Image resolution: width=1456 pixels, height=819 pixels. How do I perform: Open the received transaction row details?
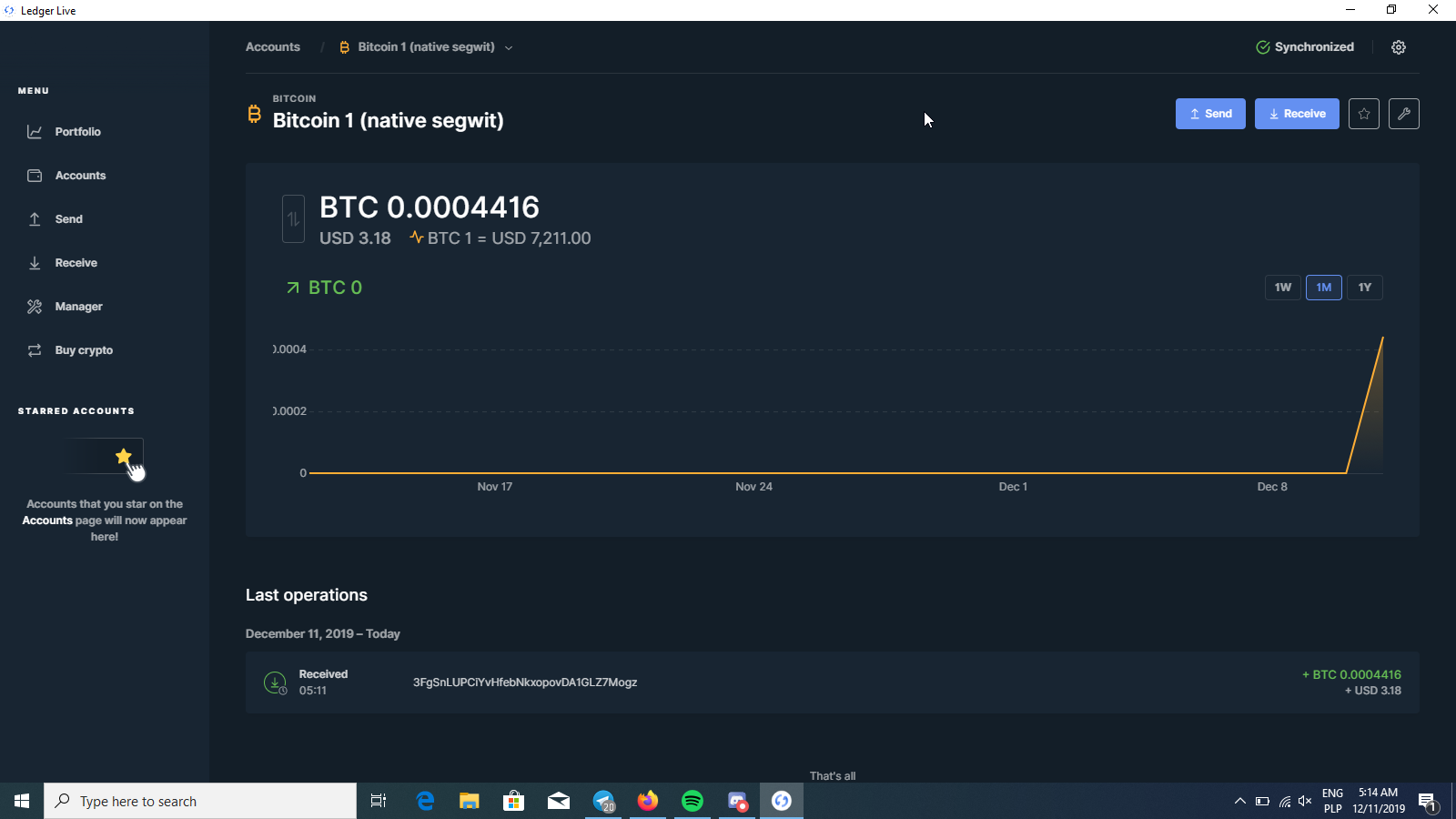[832, 682]
